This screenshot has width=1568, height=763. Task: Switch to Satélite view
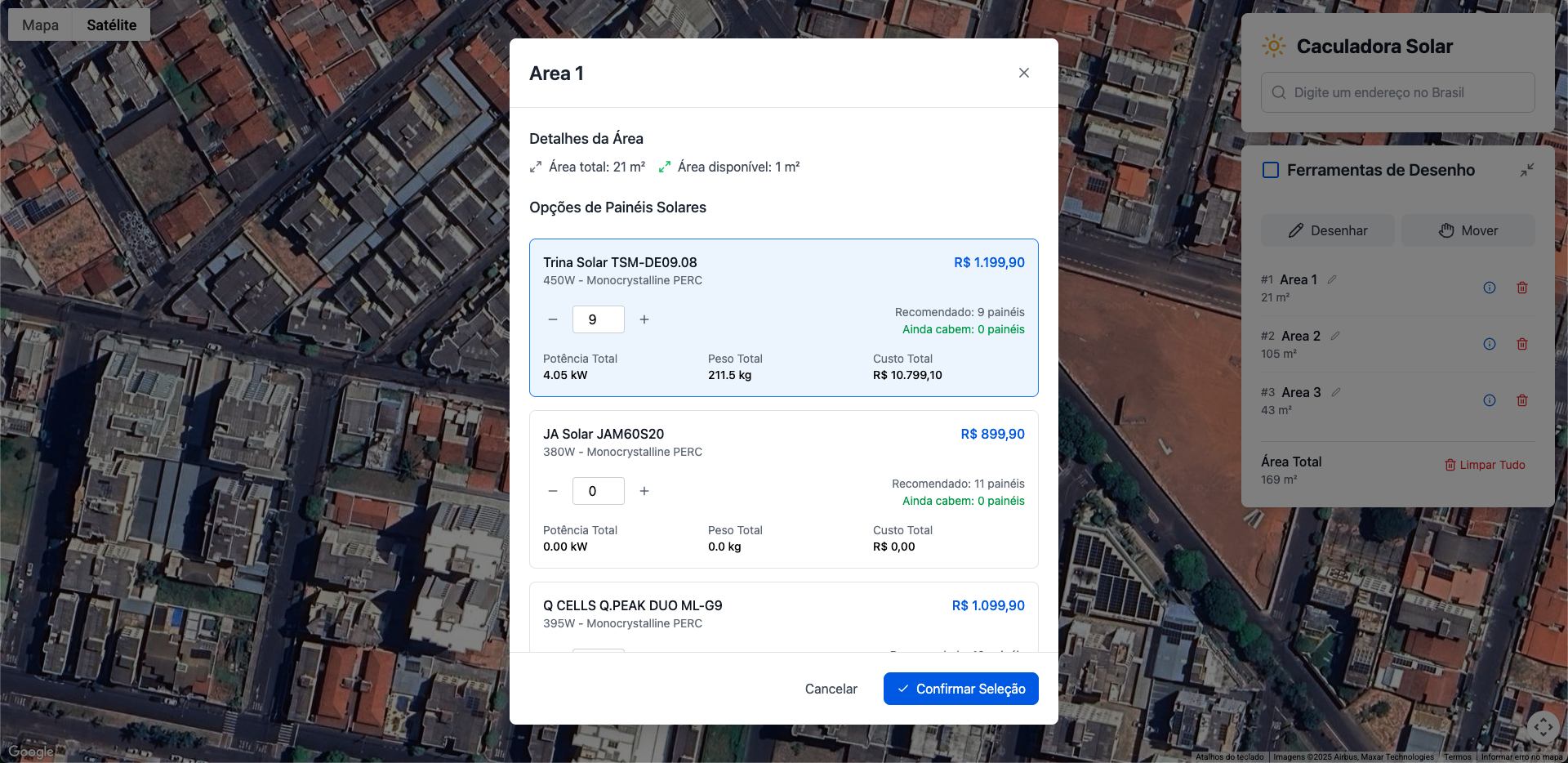tap(112, 25)
